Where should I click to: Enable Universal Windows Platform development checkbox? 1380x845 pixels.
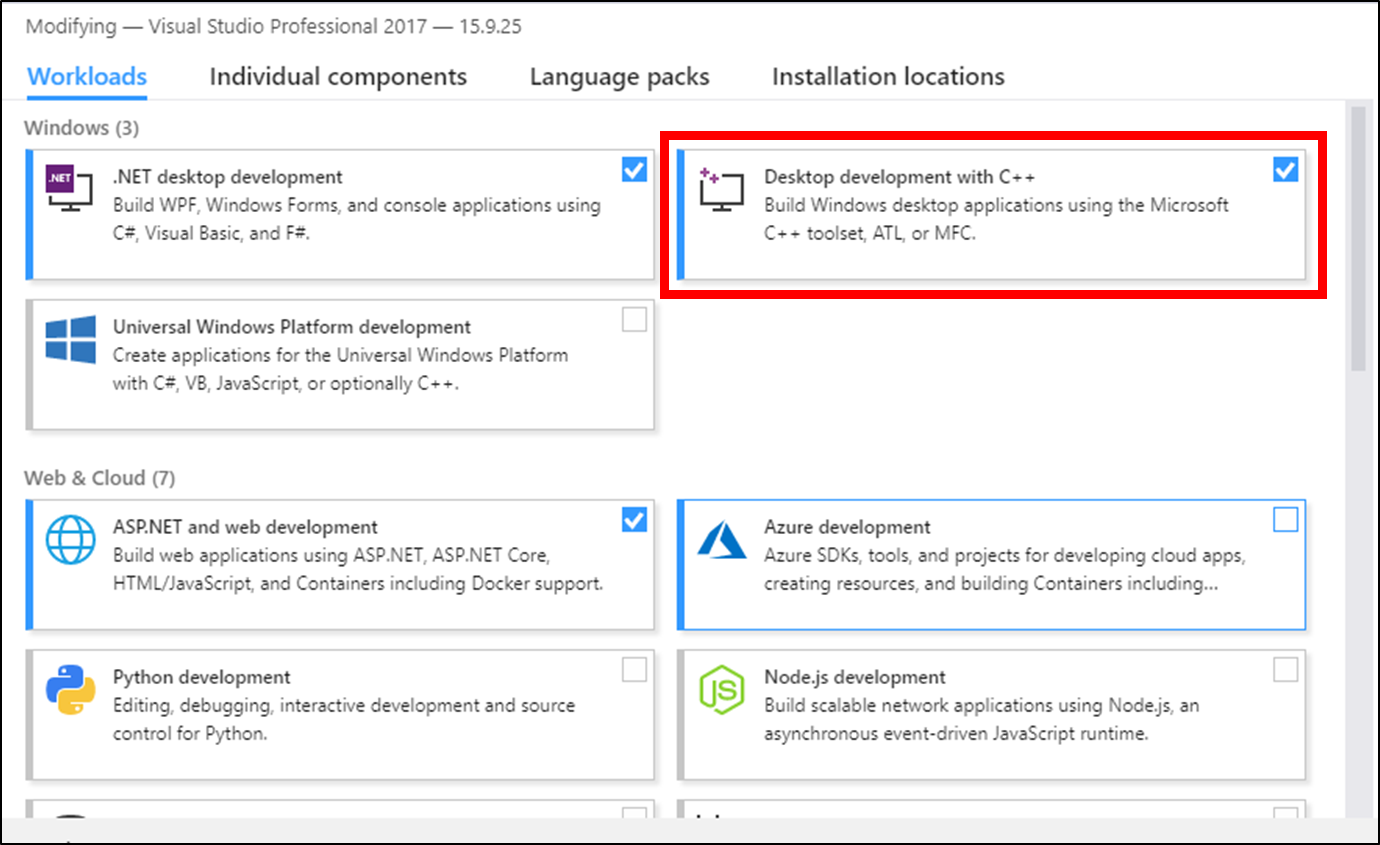coord(634,320)
